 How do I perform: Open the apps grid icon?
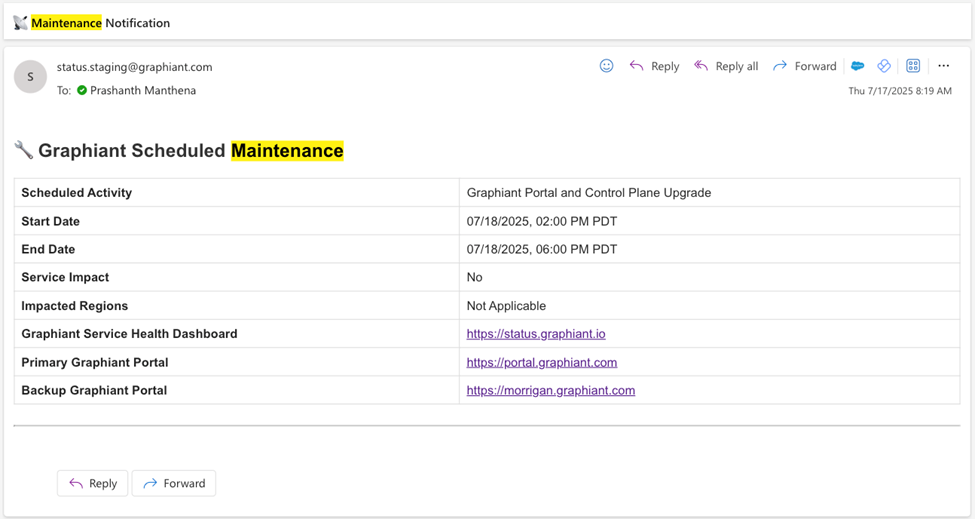tap(913, 66)
